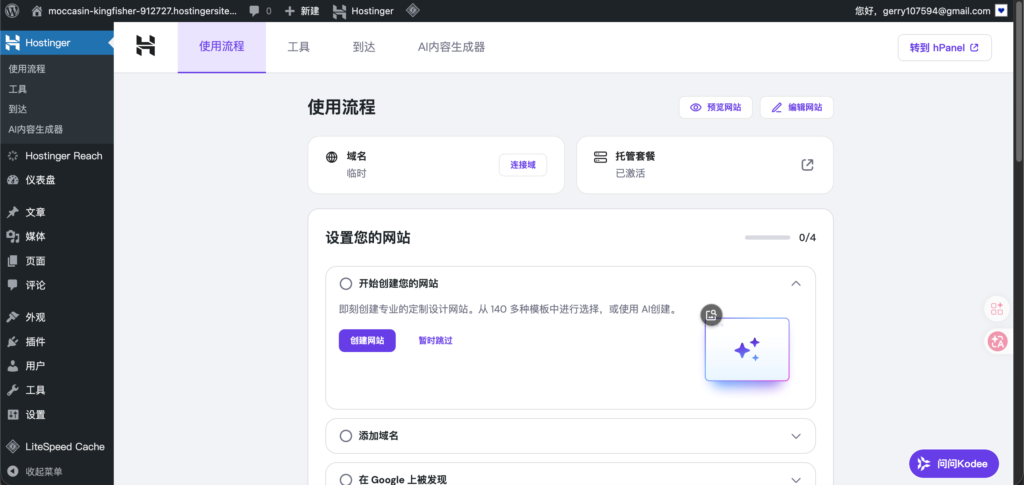Open hosting plan external link icon
The image size is (1024, 485).
click(807, 164)
